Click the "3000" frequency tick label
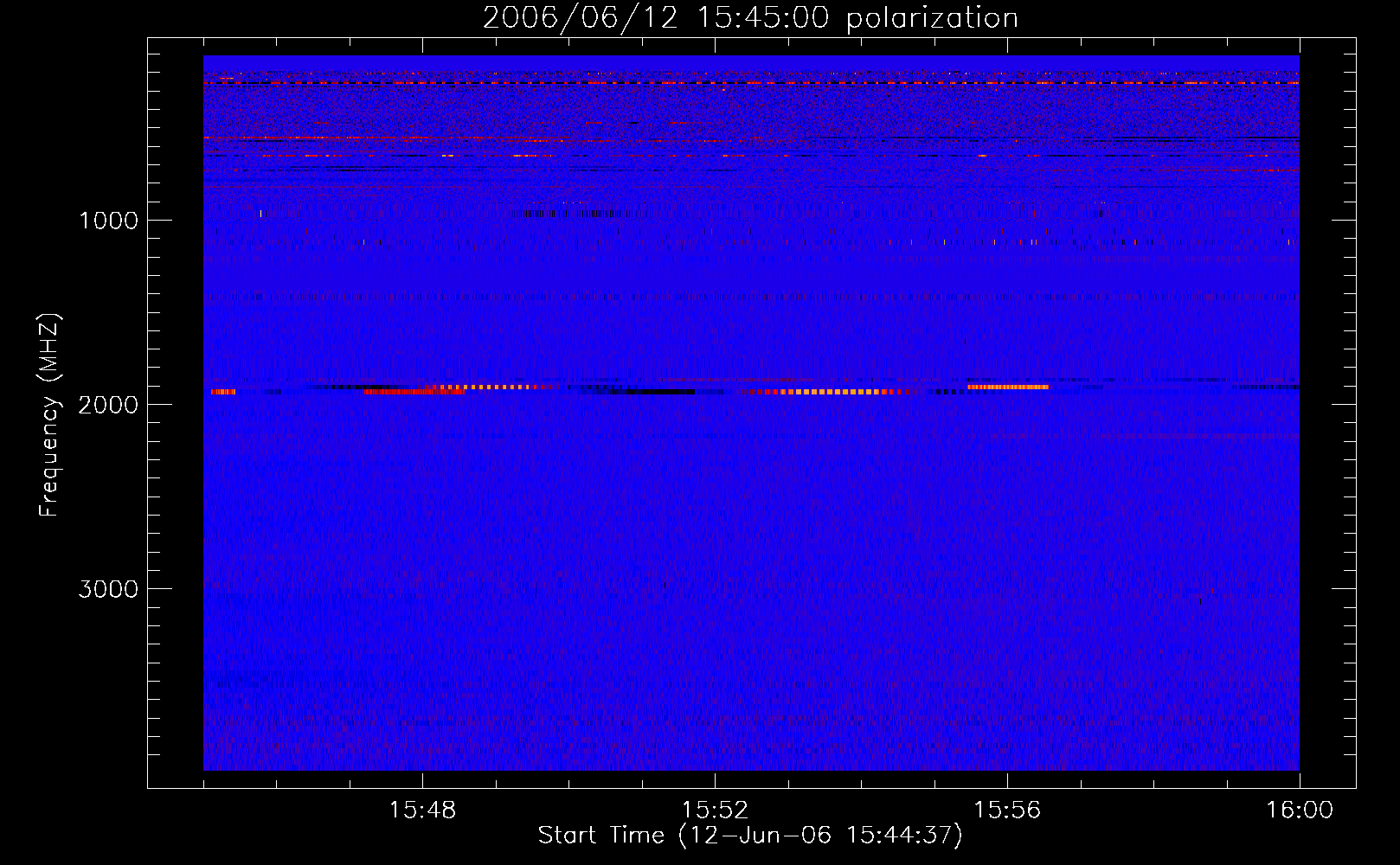The image size is (1400, 865). click(108, 589)
